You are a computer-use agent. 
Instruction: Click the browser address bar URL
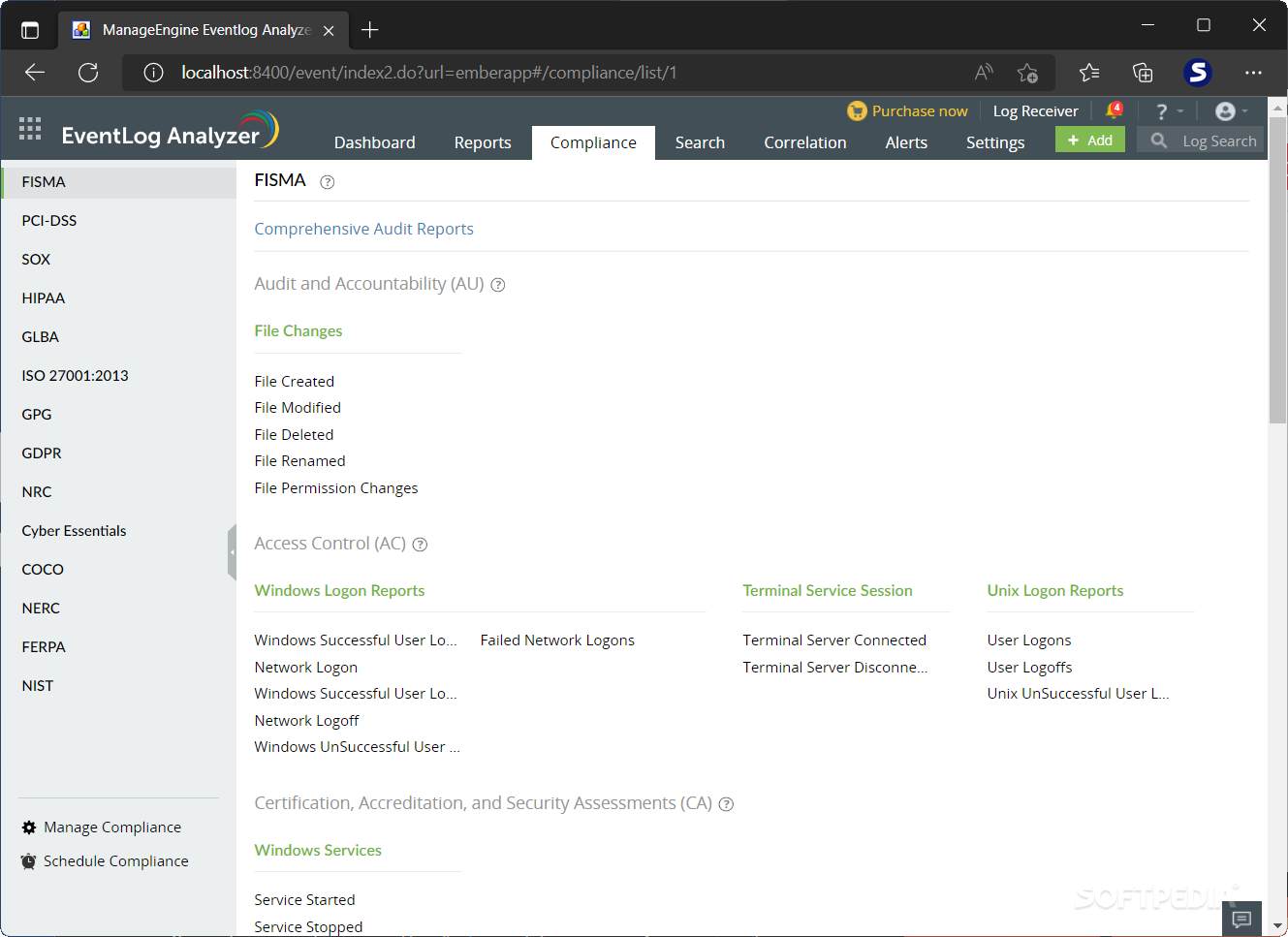[429, 73]
